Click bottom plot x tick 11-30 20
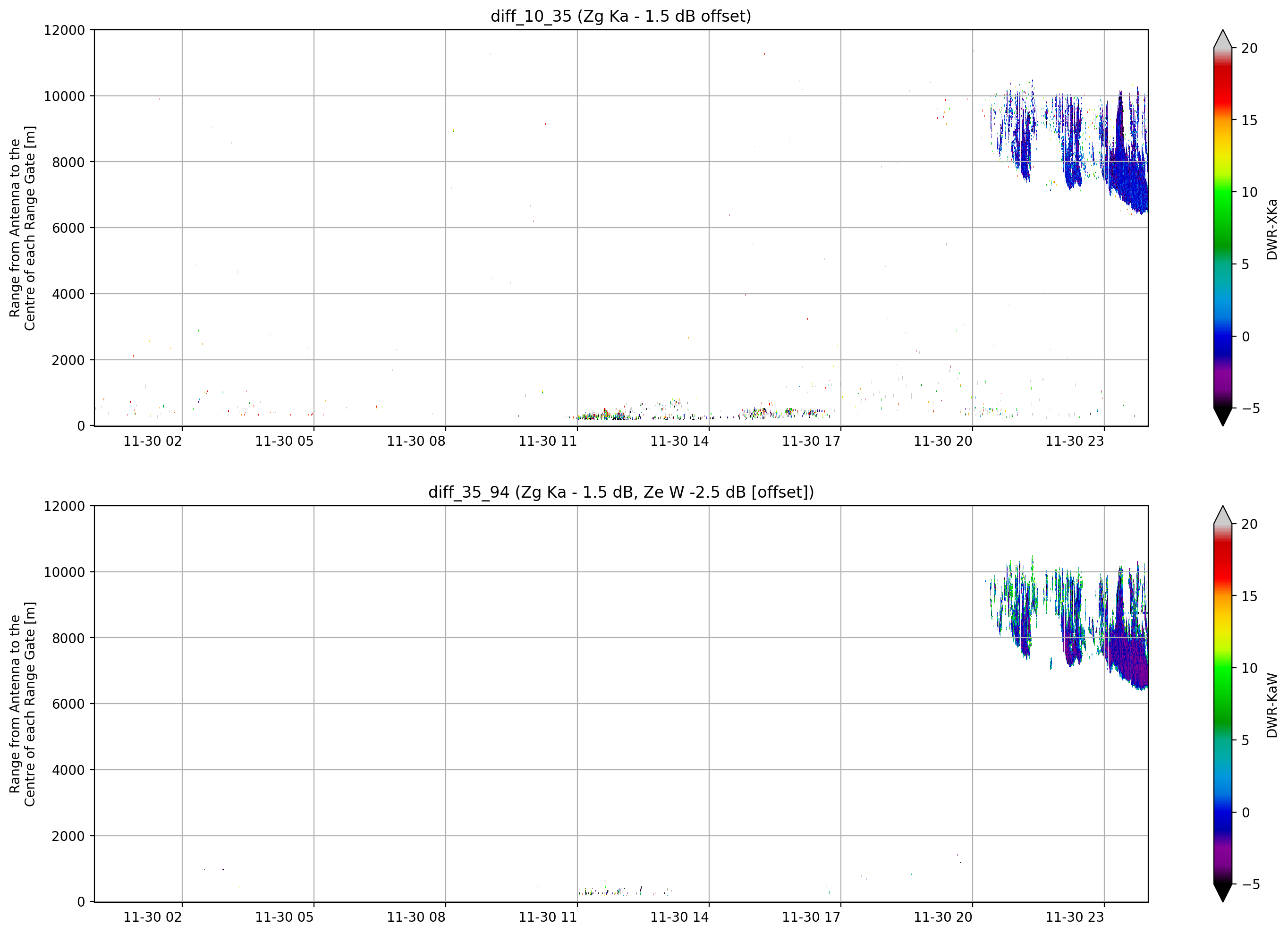The height and width of the screenshot is (934, 1288). (x=943, y=917)
